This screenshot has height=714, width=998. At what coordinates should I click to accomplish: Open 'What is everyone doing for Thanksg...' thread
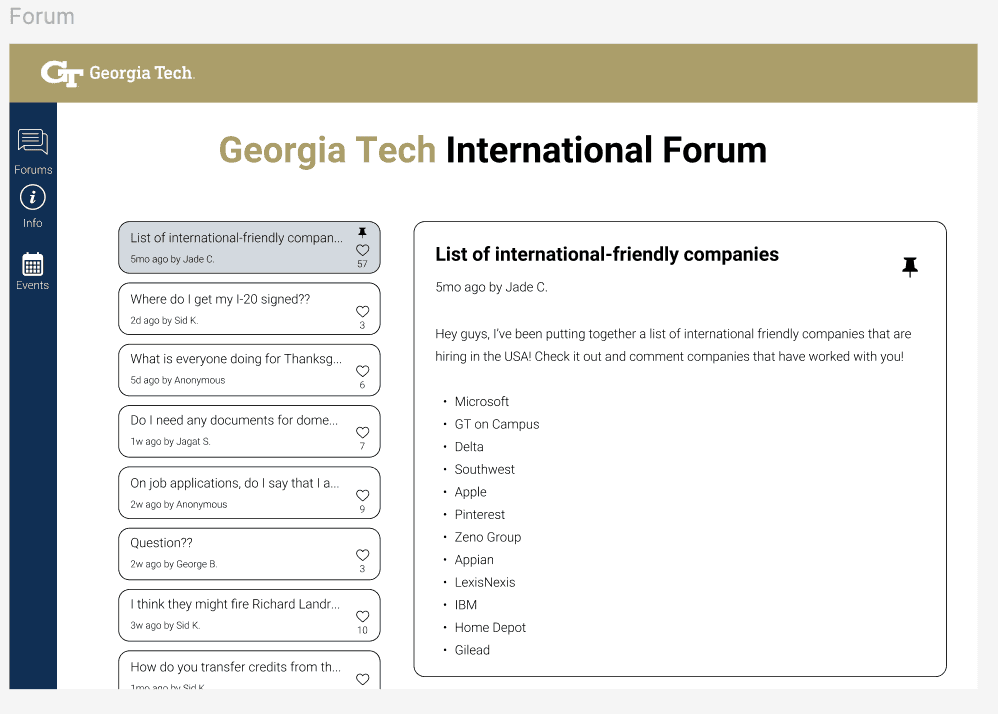249,370
